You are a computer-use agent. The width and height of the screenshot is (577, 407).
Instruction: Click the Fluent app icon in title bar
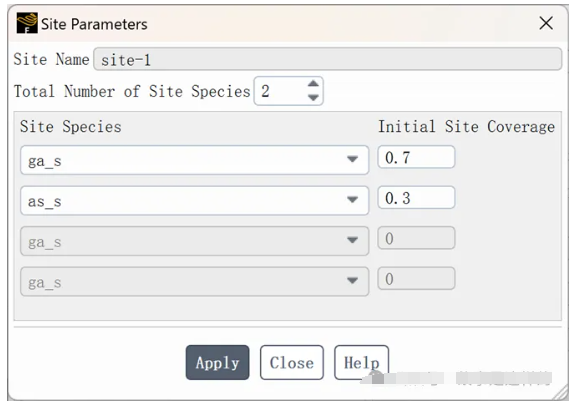27,23
